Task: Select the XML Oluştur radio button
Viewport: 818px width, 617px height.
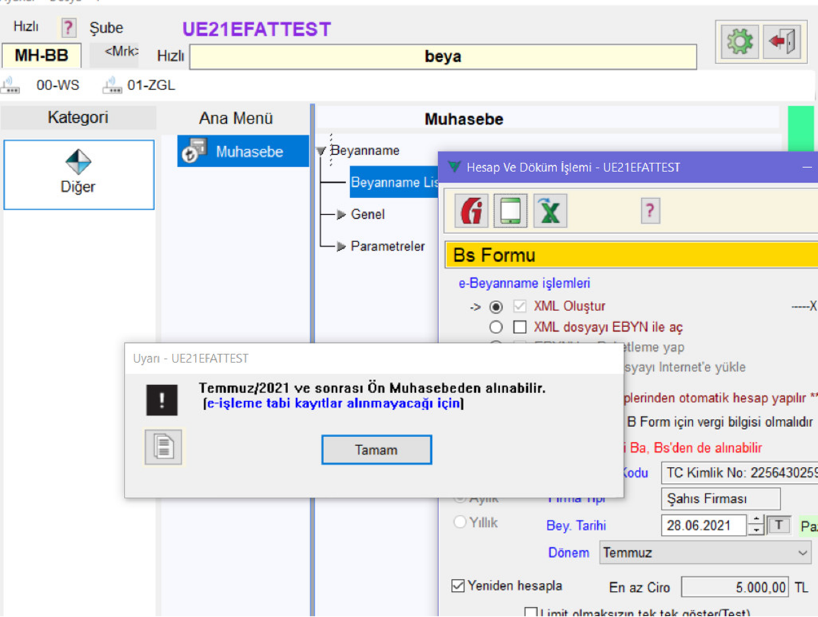Action: click(496, 307)
